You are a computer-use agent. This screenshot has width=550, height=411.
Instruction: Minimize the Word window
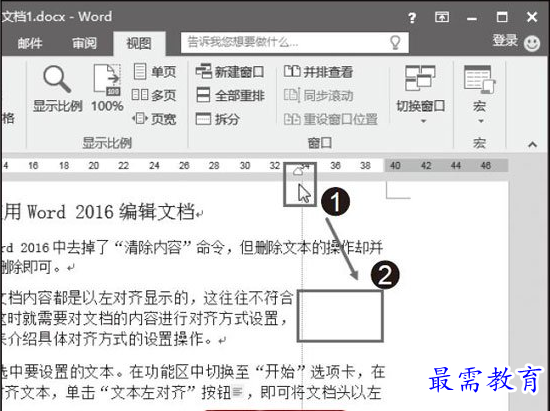tap(472, 18)
